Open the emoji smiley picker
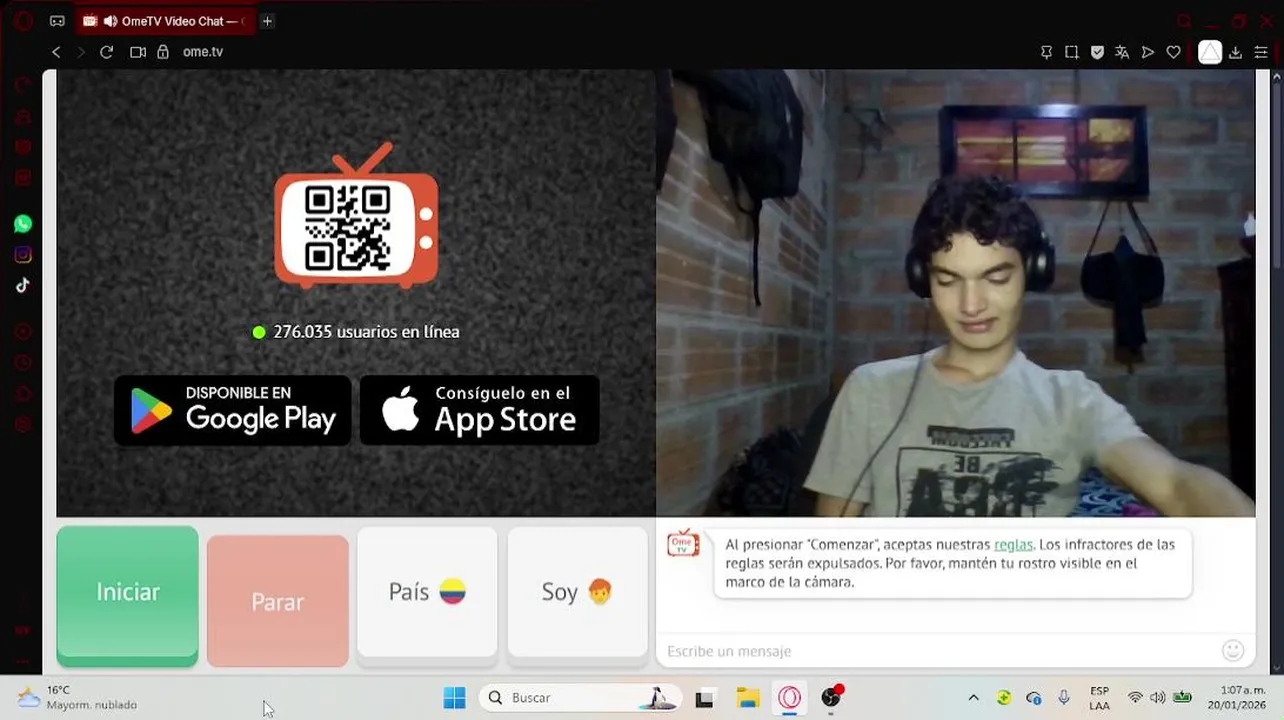This screenshot has width=1284, height=720. [1233, 651]
